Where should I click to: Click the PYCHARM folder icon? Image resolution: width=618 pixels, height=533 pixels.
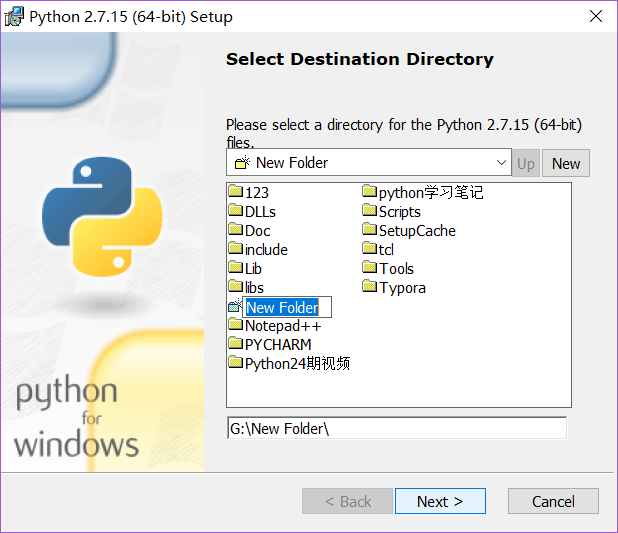pos(236,343)
